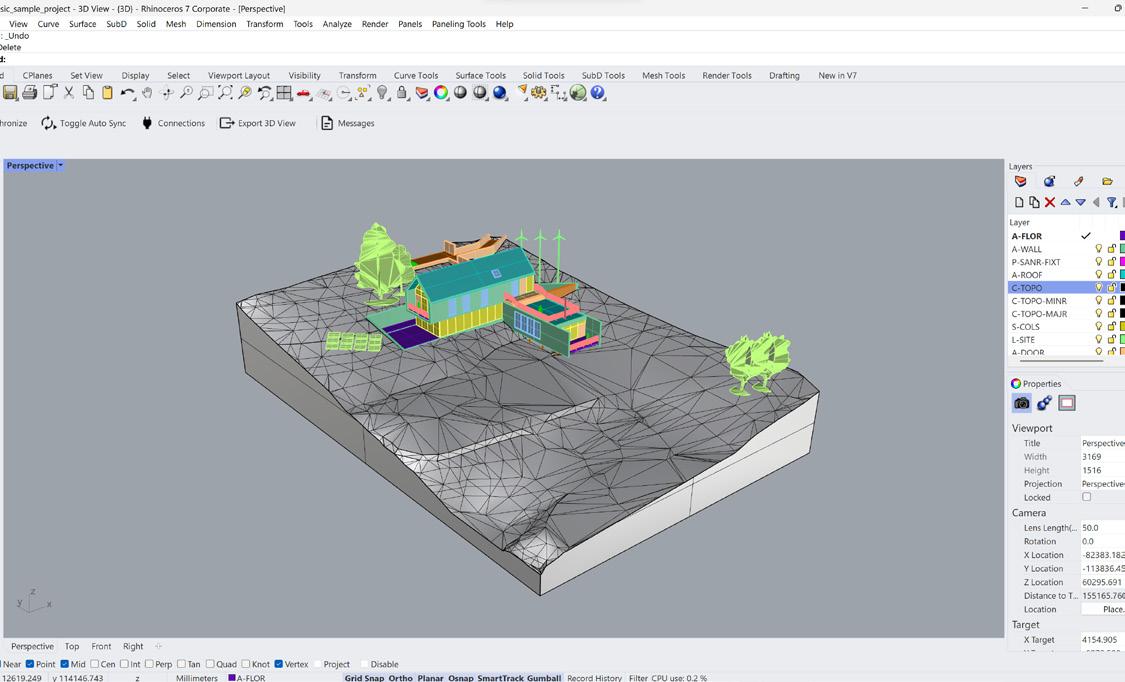Click the Undo arrow icon
Screen dimensions: 1125x682
pos(127,93)
